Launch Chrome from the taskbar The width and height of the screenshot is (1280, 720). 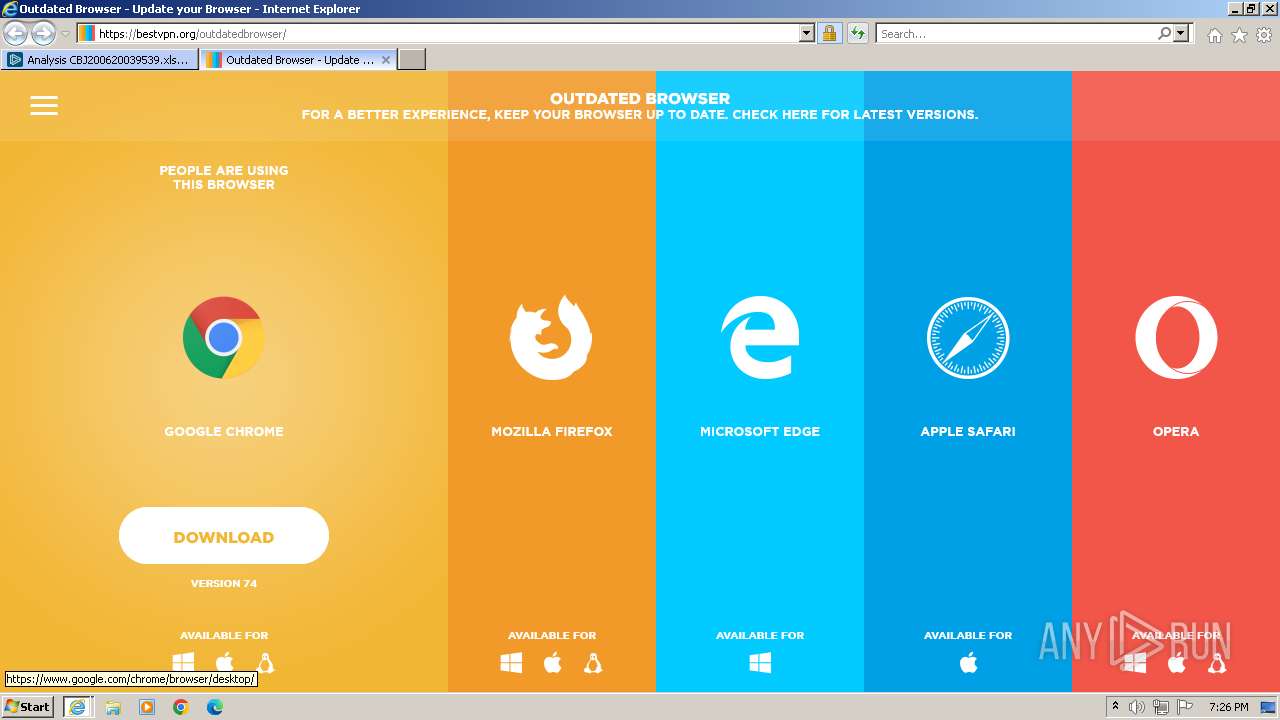coord(181,707)
